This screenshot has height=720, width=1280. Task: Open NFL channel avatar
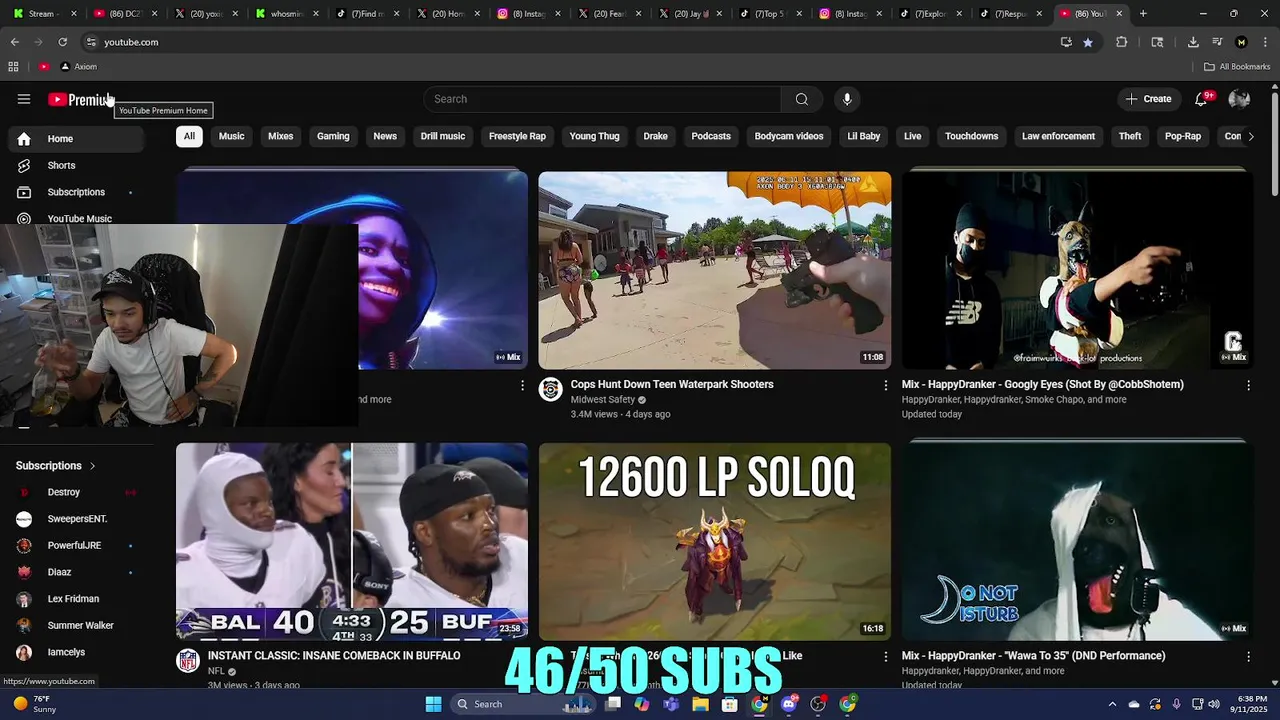pyautogui.click(x=188, y=660)
